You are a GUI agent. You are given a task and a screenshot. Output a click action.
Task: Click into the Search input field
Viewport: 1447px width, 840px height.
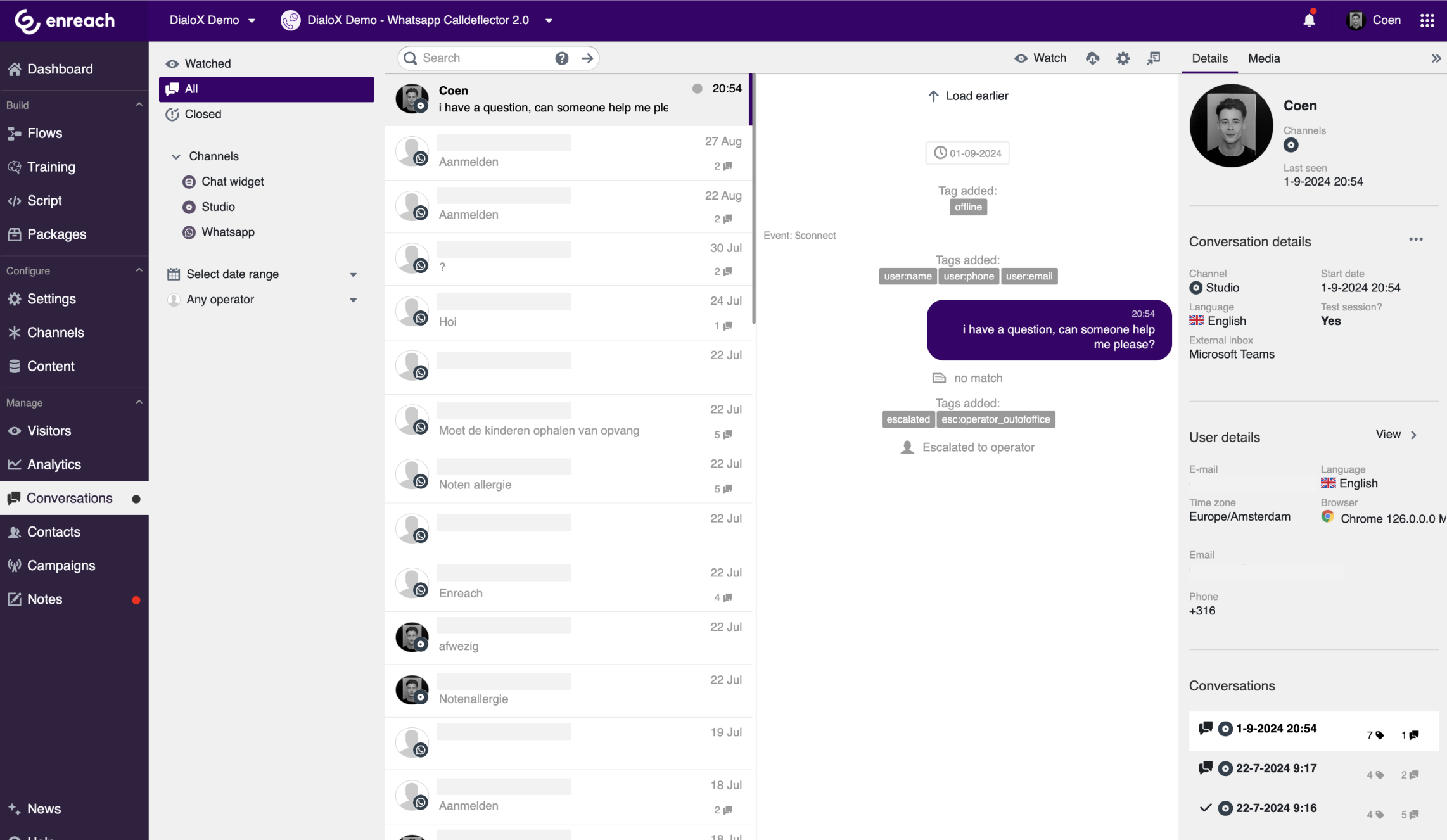point(481,58)
